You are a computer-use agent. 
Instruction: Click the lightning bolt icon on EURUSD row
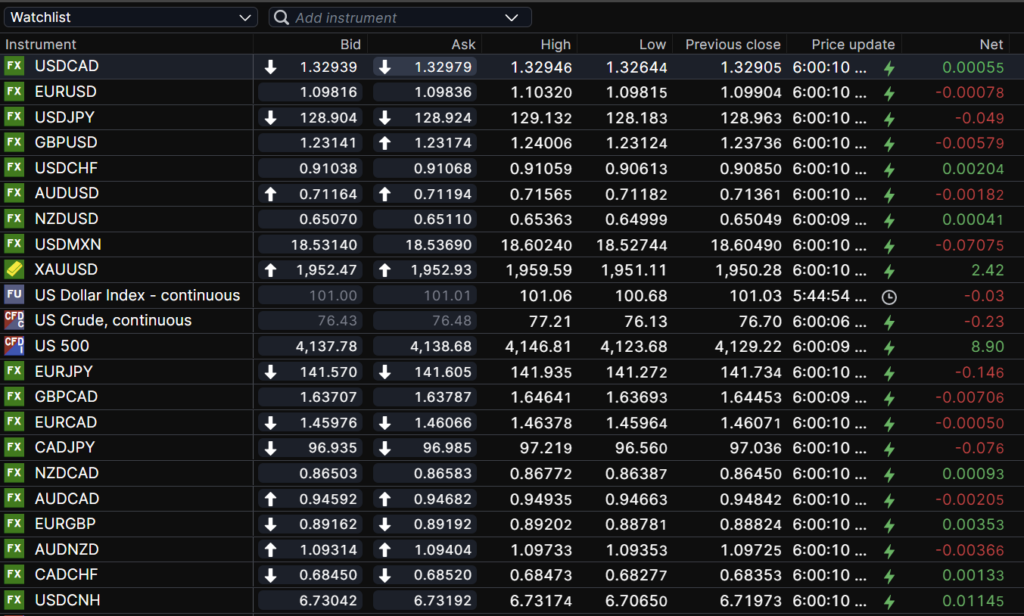pos(888,93)
